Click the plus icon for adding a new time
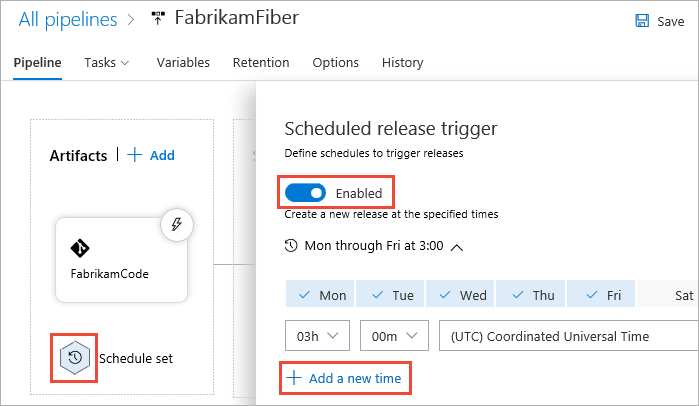Viewport: 699px width, 406px height. (x=294, y=378)
